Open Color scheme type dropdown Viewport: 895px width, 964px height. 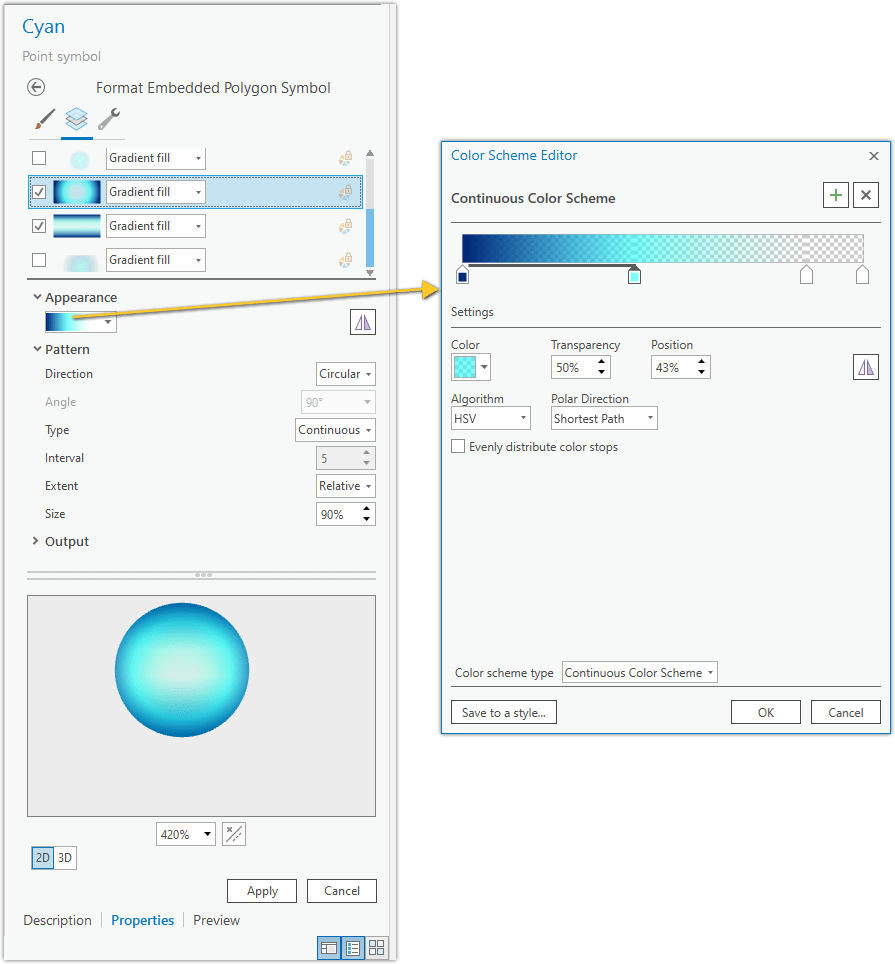pyautogui.click(x=639, y=673)
